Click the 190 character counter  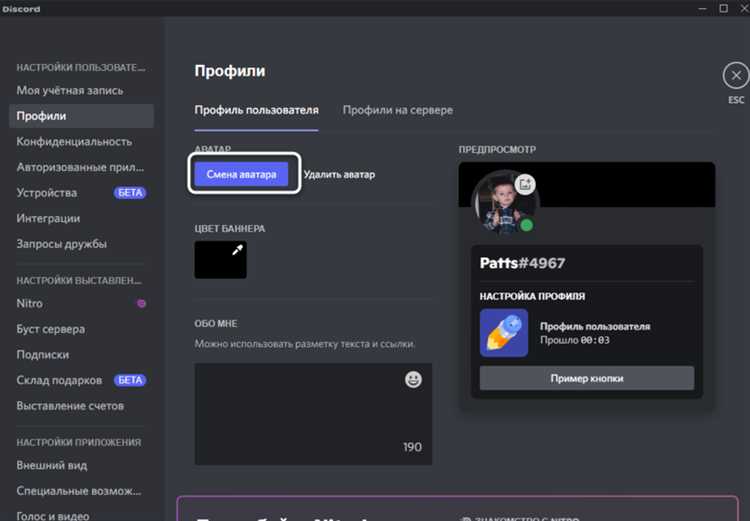click(x=412, y=447)
